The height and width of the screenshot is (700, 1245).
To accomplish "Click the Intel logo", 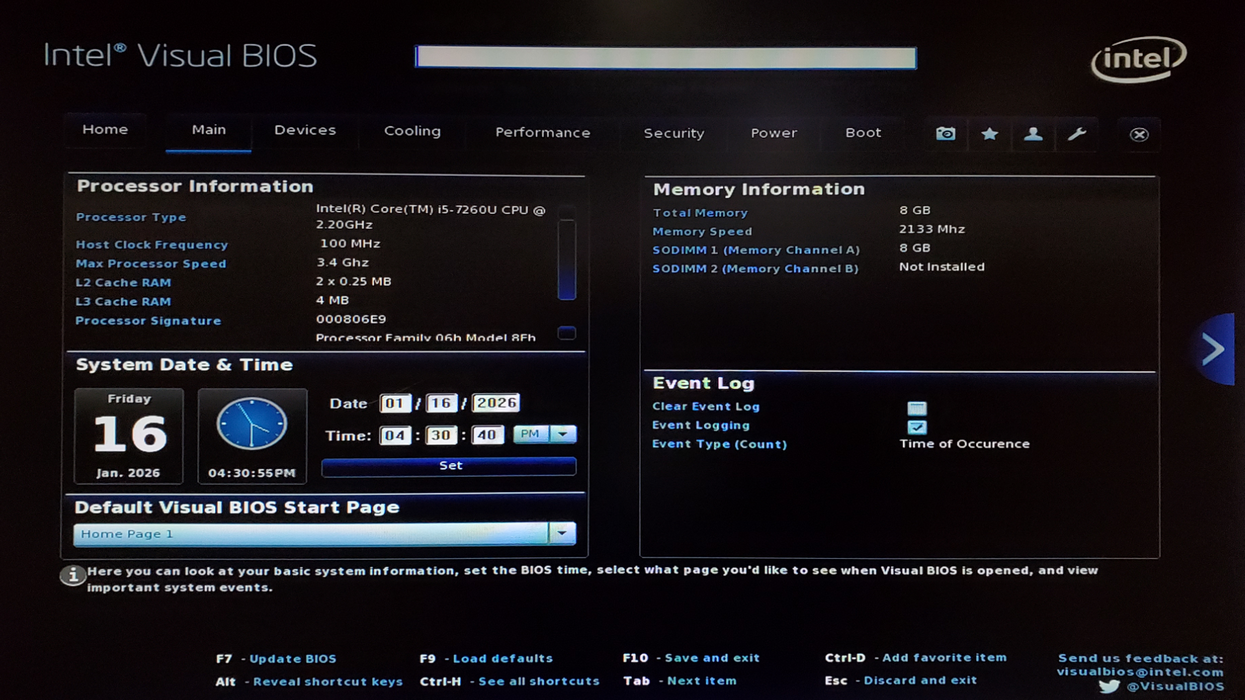I will 1138,59.
